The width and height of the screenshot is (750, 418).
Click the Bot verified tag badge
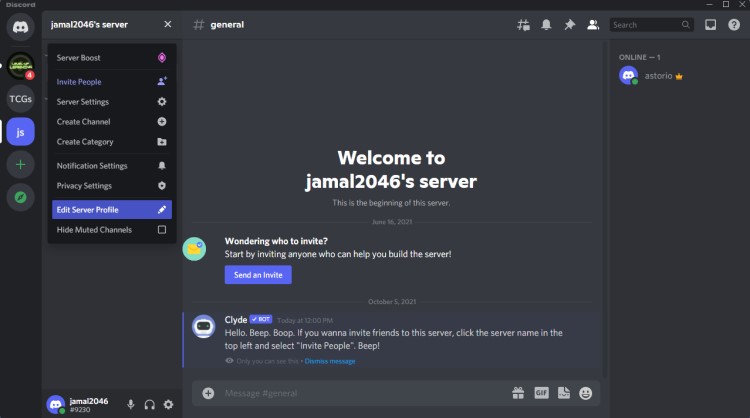click(261, 319)
